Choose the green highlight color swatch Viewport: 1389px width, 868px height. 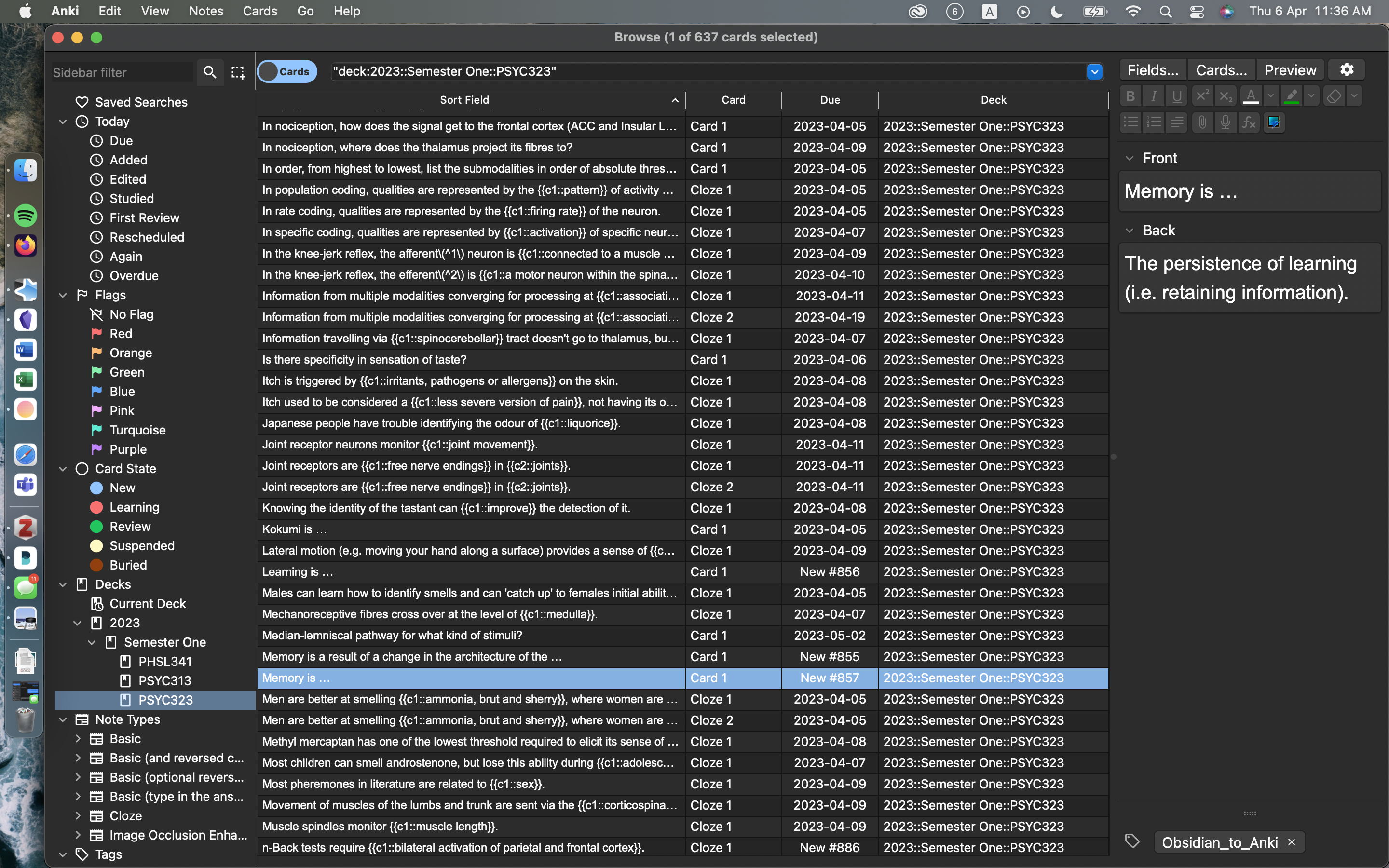coord(1292,95)
